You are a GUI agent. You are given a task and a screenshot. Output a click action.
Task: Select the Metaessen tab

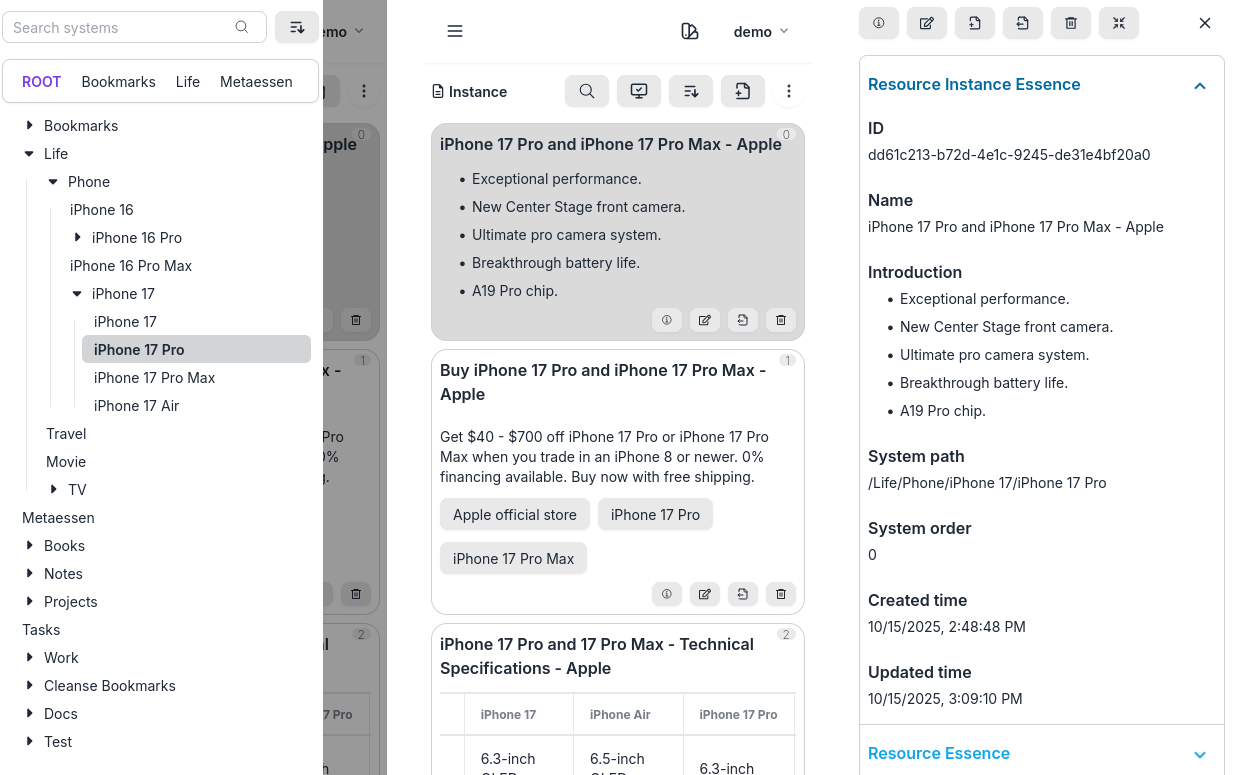click(256, 82)
